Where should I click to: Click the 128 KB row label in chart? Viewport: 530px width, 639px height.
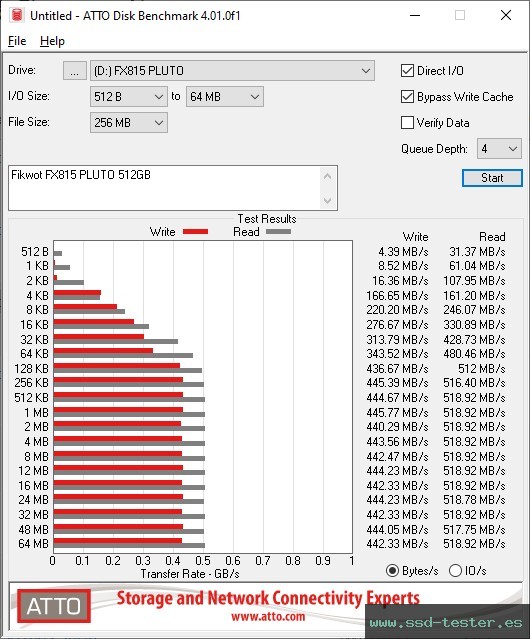pos(31,368)
